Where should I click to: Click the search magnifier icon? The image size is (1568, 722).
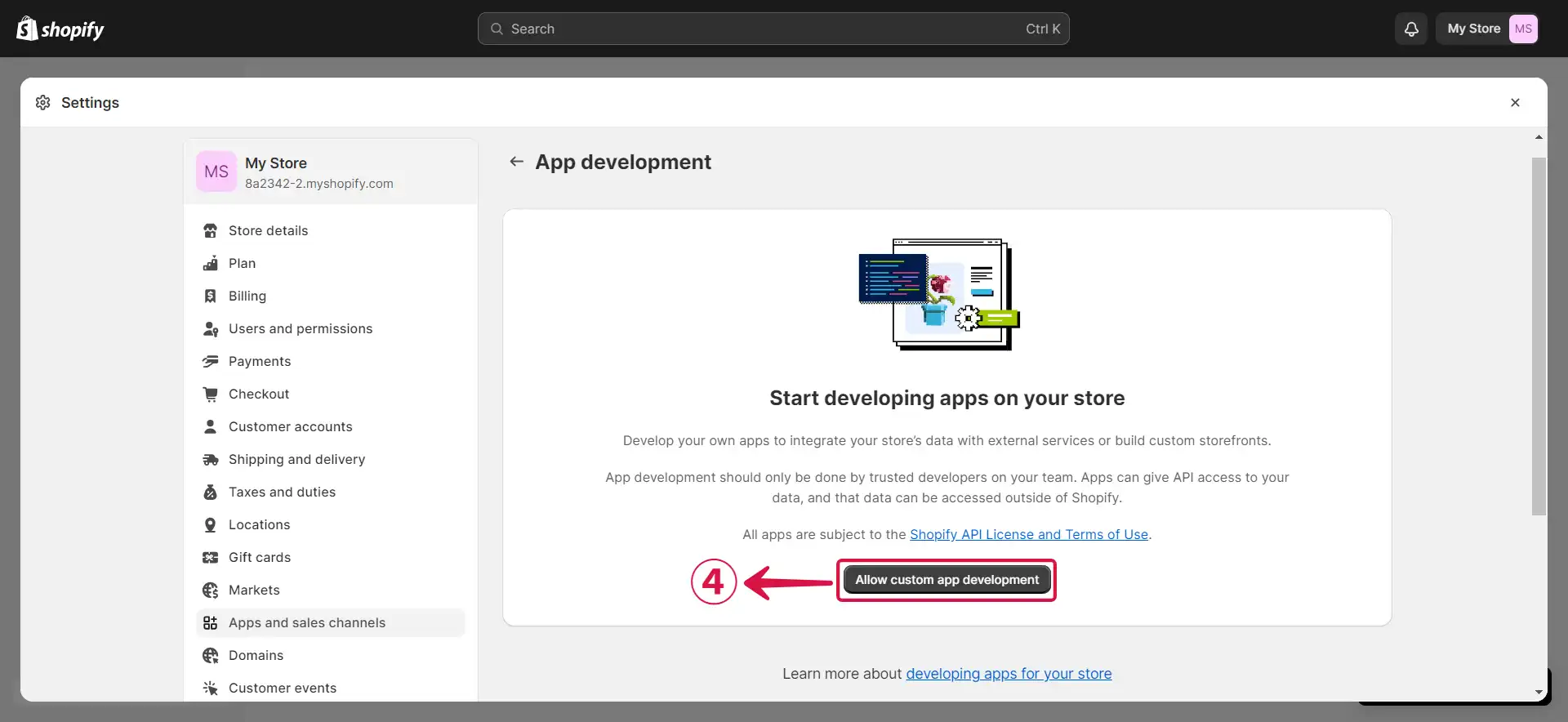pyautogui.click(x=497, y=29)
